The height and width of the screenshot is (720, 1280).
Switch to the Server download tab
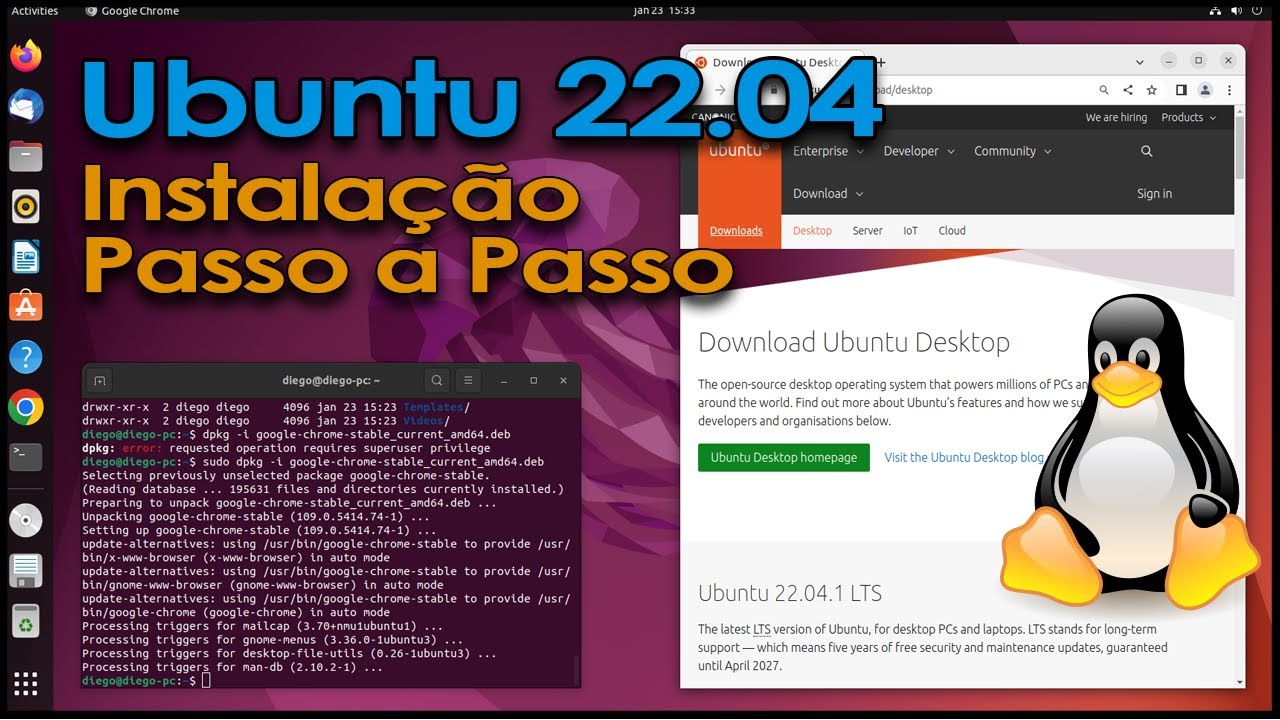click(867, 231)
